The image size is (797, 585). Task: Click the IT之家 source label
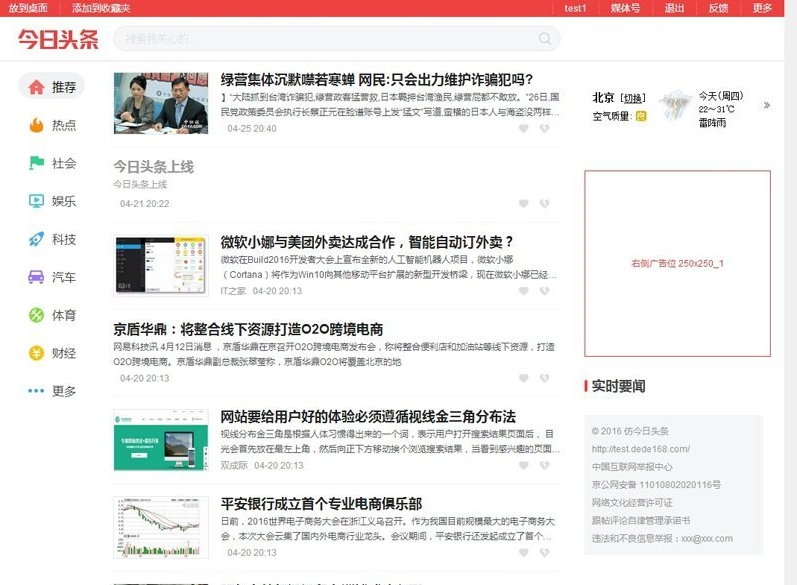tap(233, 291)
